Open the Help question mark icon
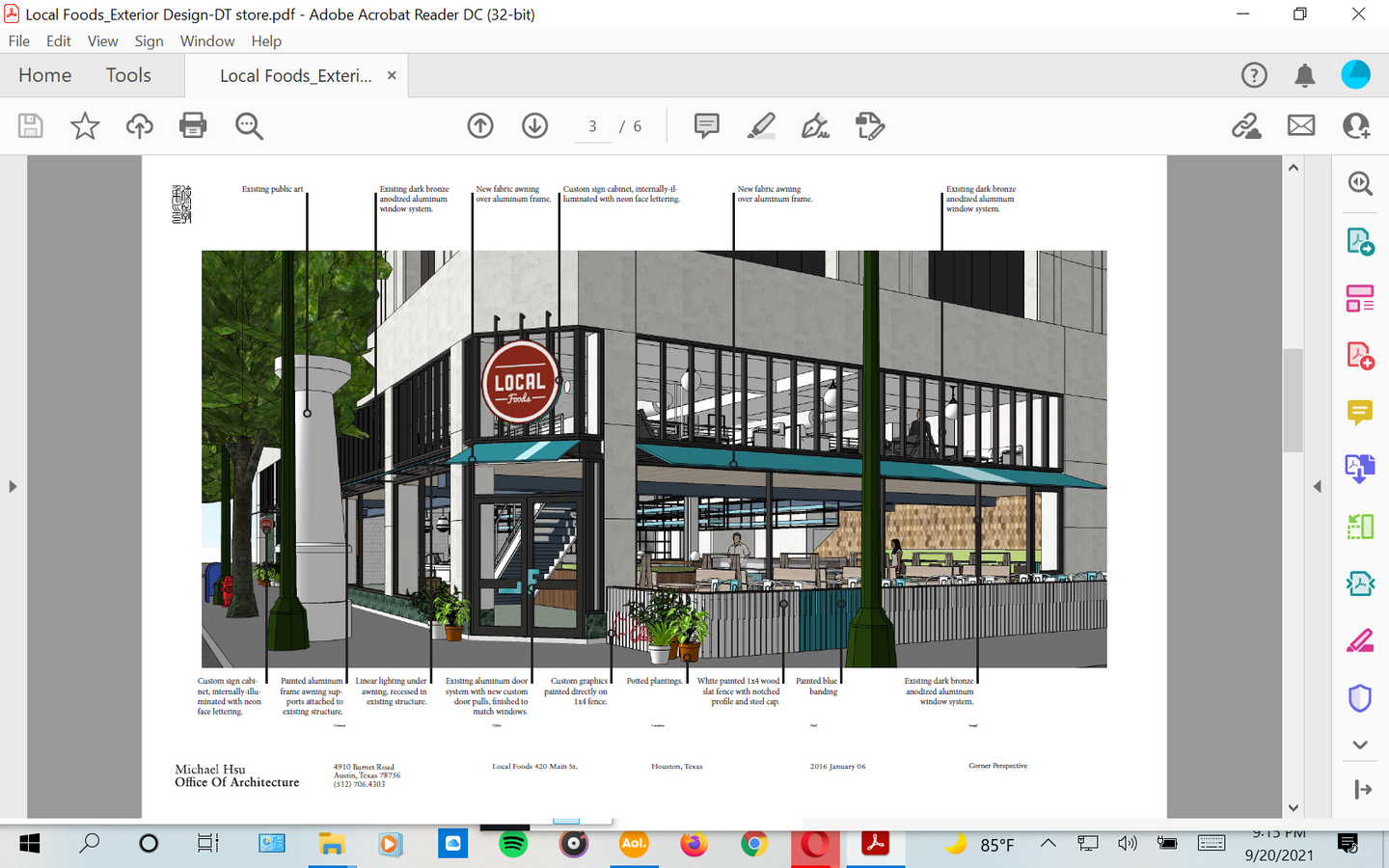 [1254, 75]
